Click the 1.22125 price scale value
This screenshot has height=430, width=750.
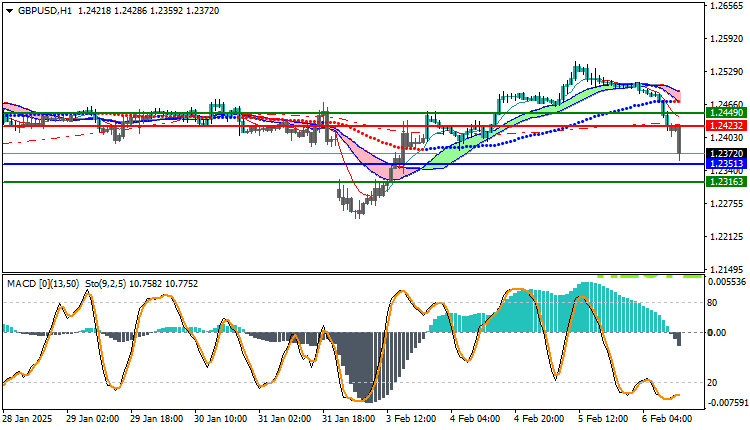[x=727, y=237]
